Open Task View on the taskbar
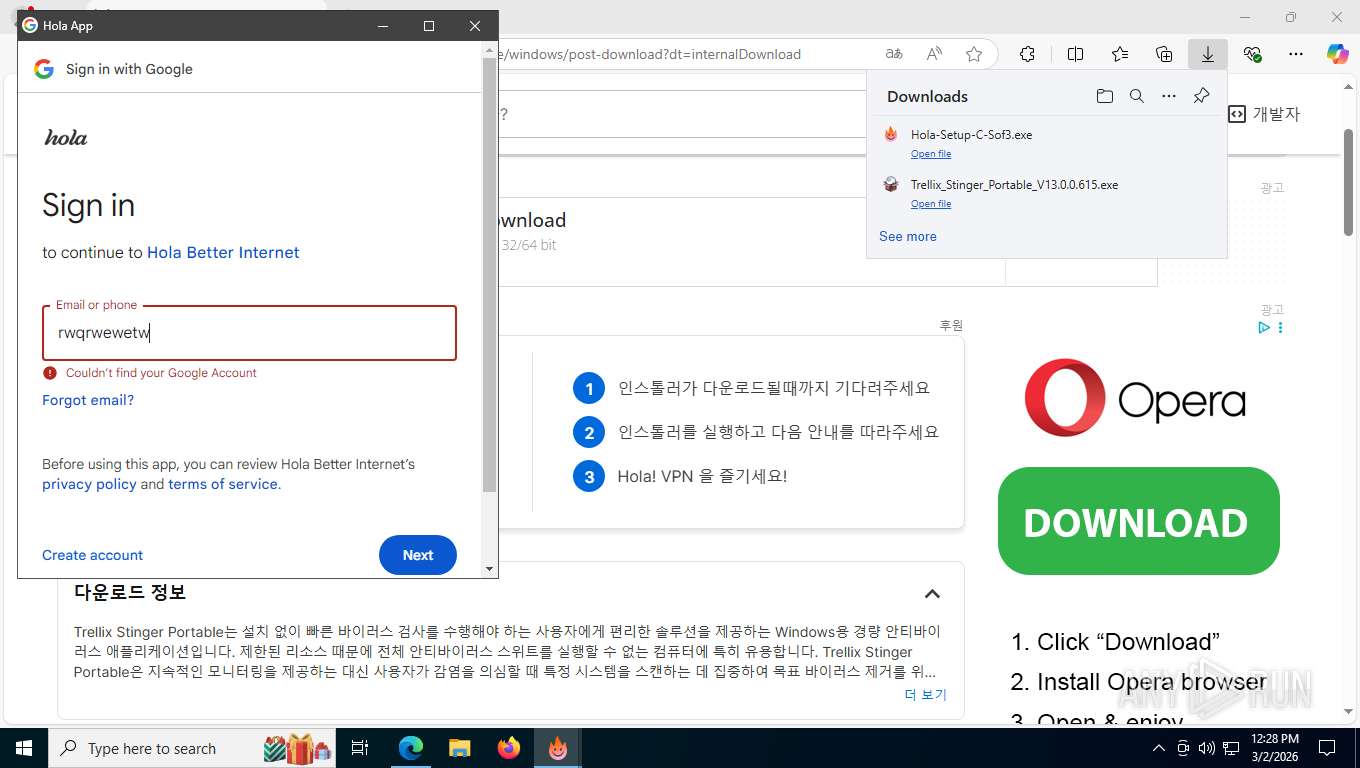Viewport: 1360px width, 768px height. coord(360,748)
